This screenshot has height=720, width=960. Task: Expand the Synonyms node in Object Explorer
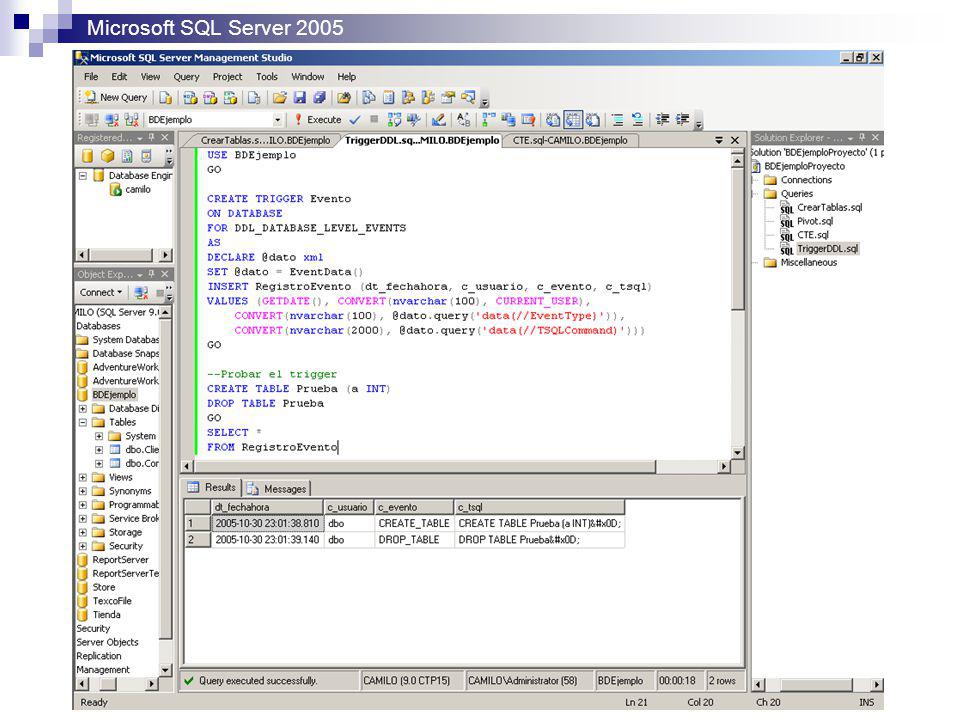click(83, 491)
